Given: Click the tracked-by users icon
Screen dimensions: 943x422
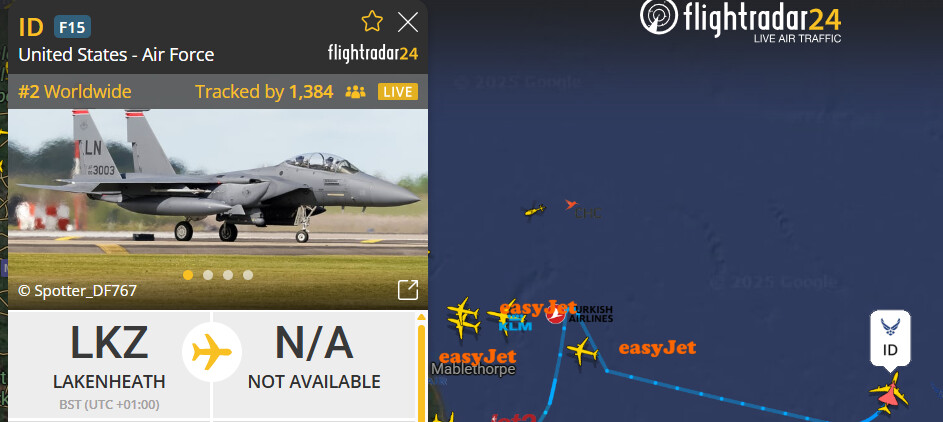Looking at the screenshot, I should [355, 92].
